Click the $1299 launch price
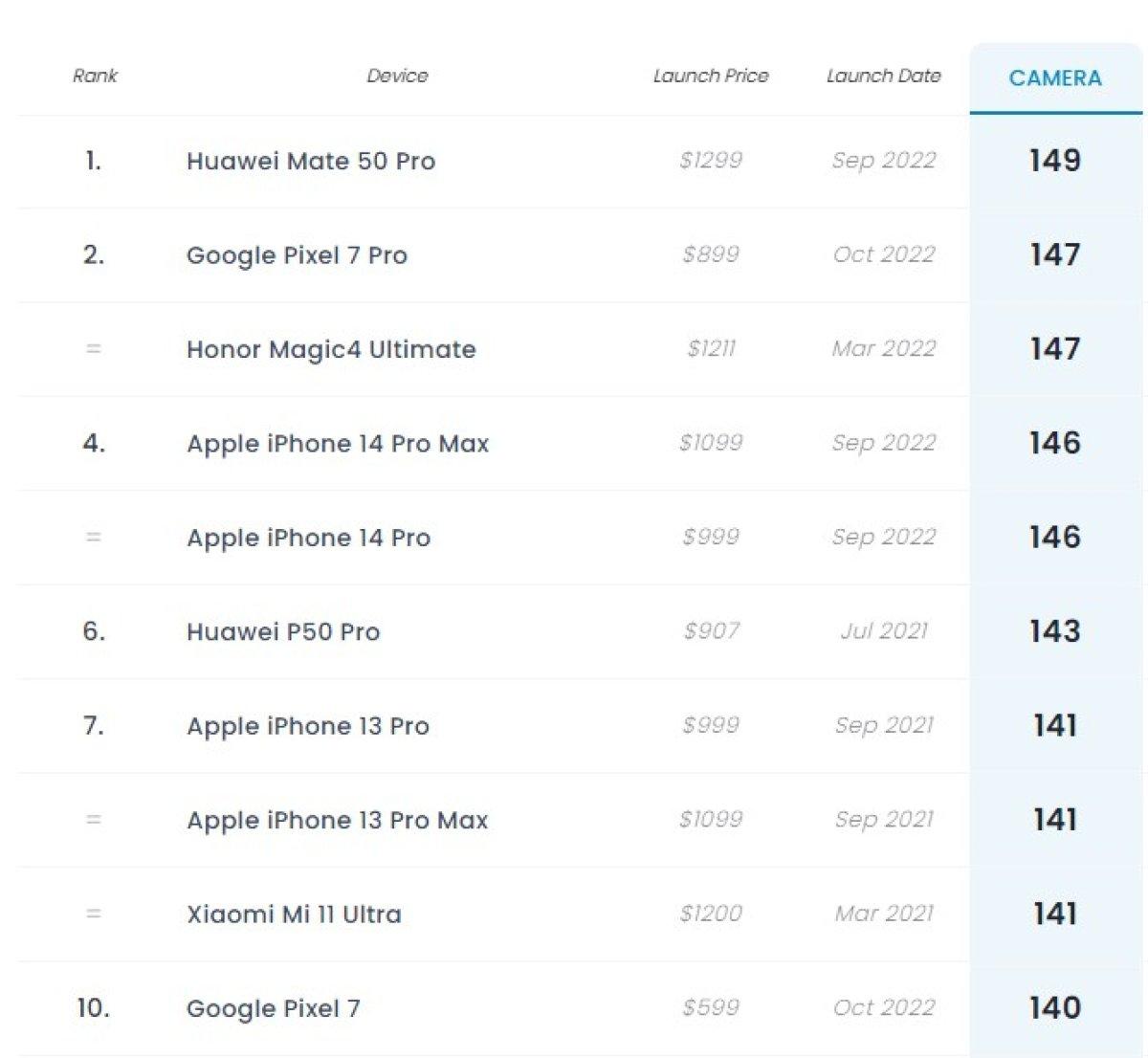This screenshot has width=1148, height=1058. pos(711,161)
